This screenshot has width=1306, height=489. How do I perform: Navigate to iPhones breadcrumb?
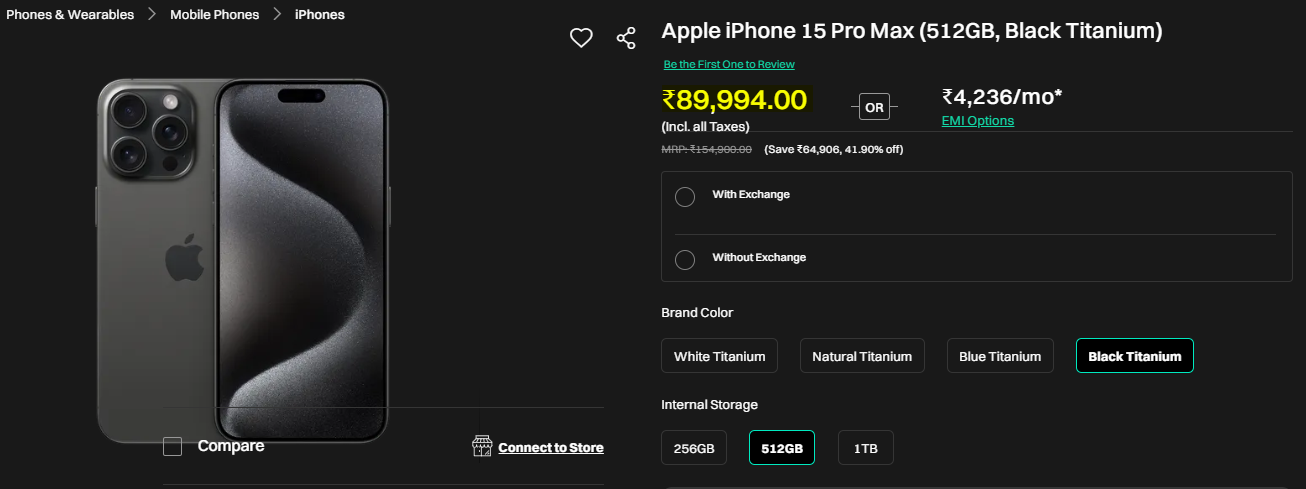(320, 15)
